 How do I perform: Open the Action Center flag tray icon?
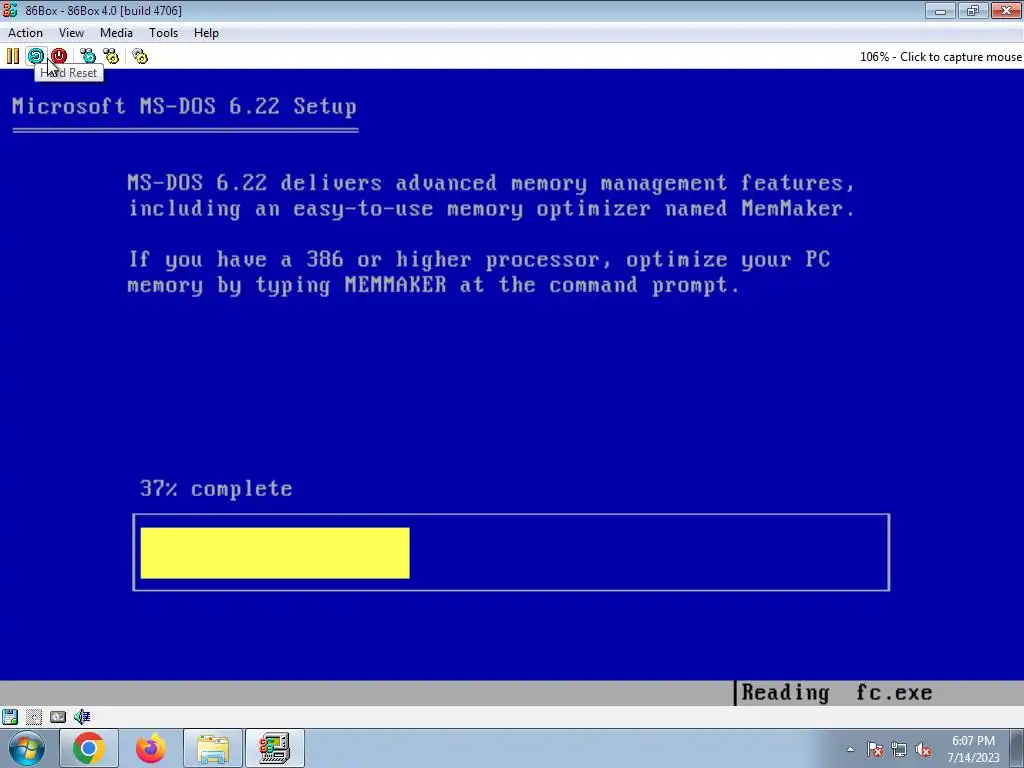point(875,749)
